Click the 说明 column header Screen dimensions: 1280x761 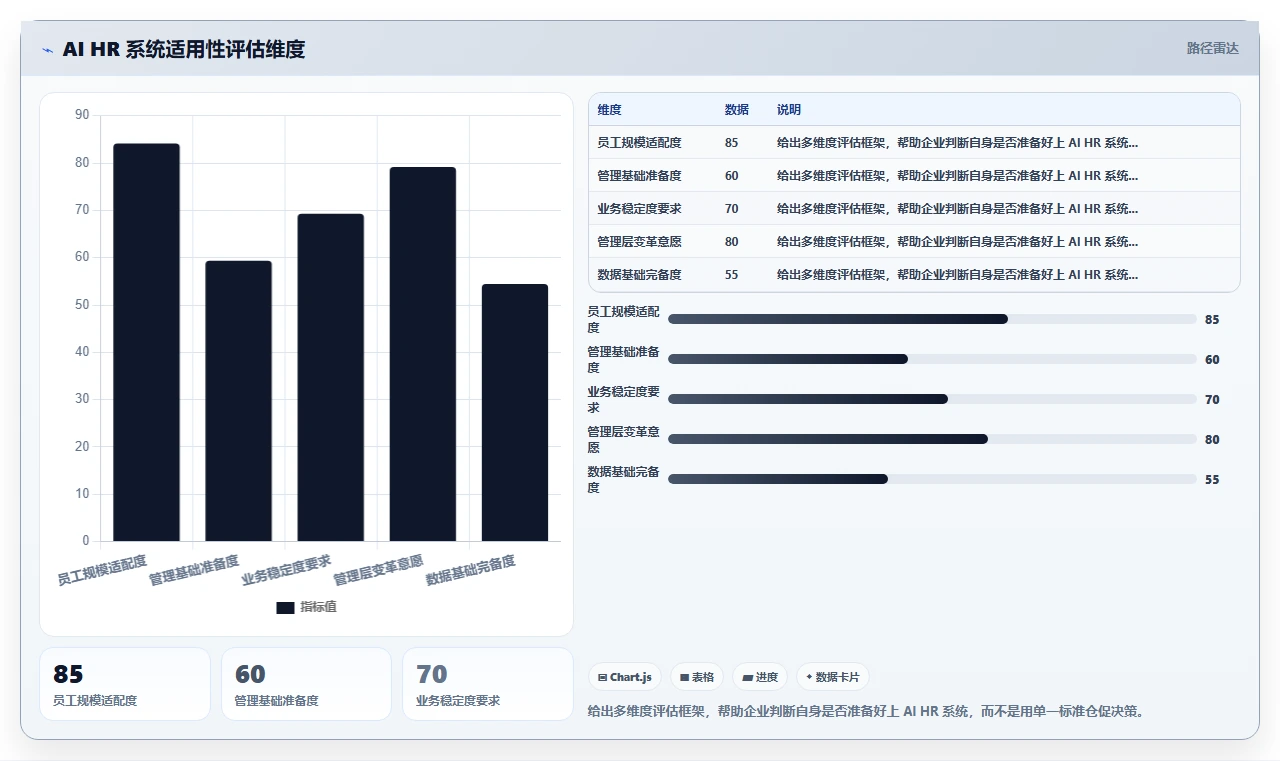[789, 110]
